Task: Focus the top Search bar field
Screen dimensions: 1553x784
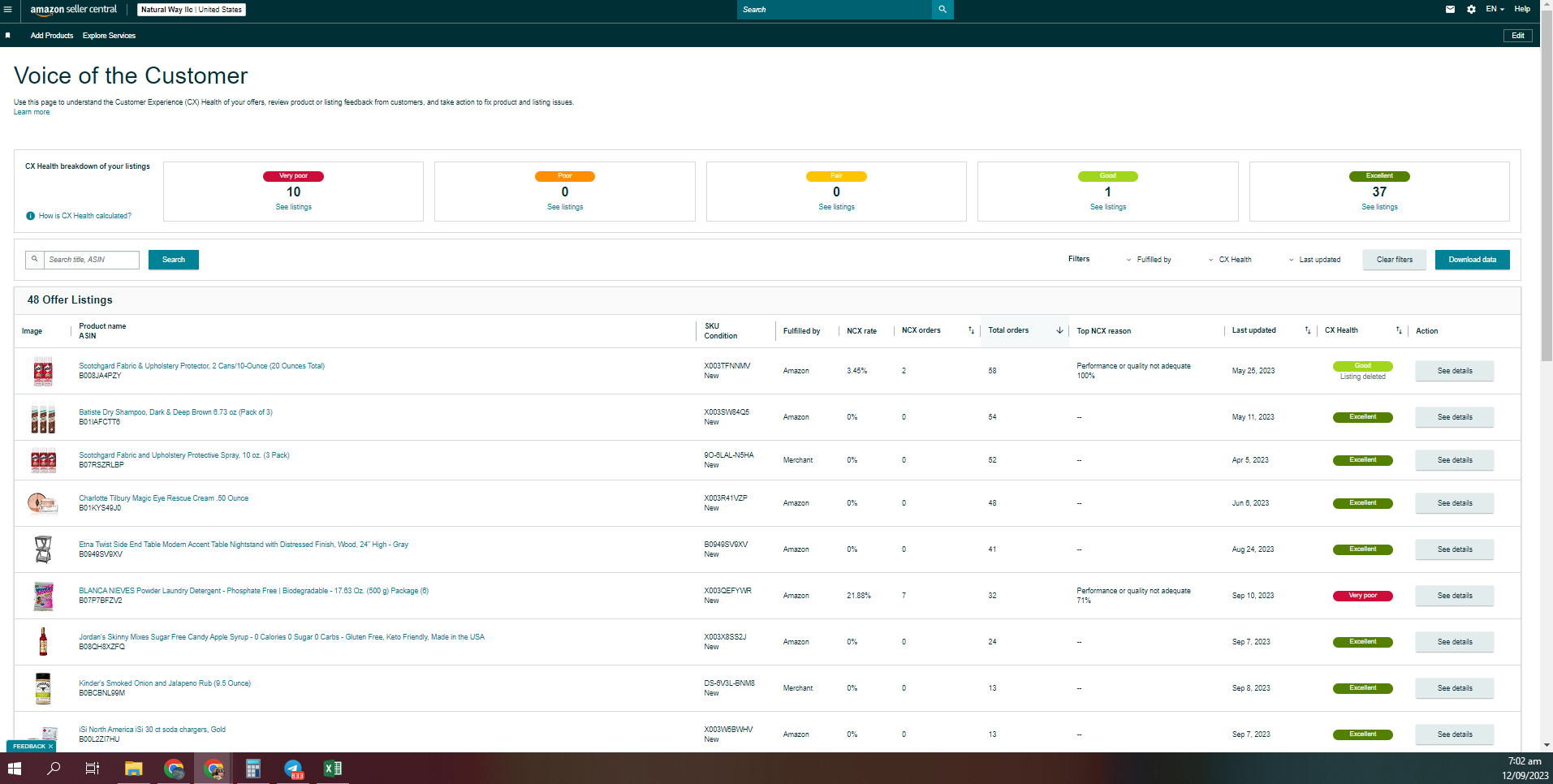Action: pos(835,10)
